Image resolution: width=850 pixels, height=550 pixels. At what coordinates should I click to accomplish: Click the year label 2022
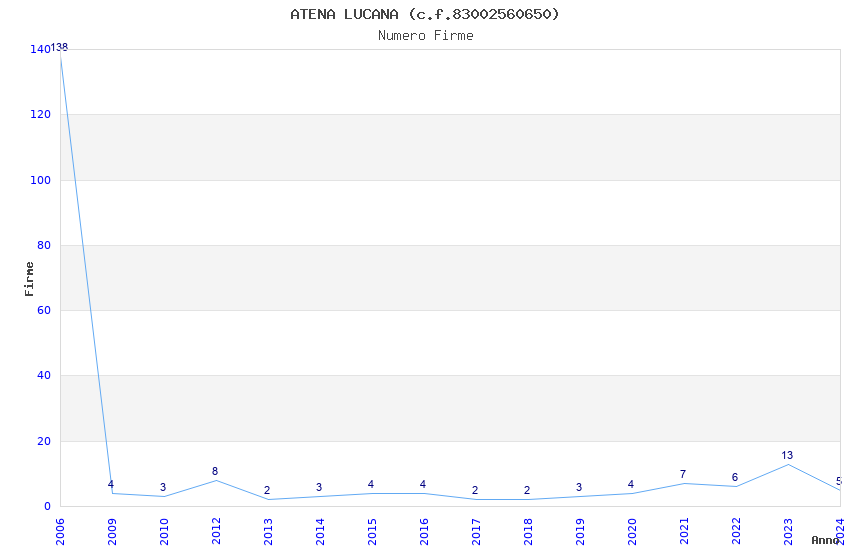[737, 532]
